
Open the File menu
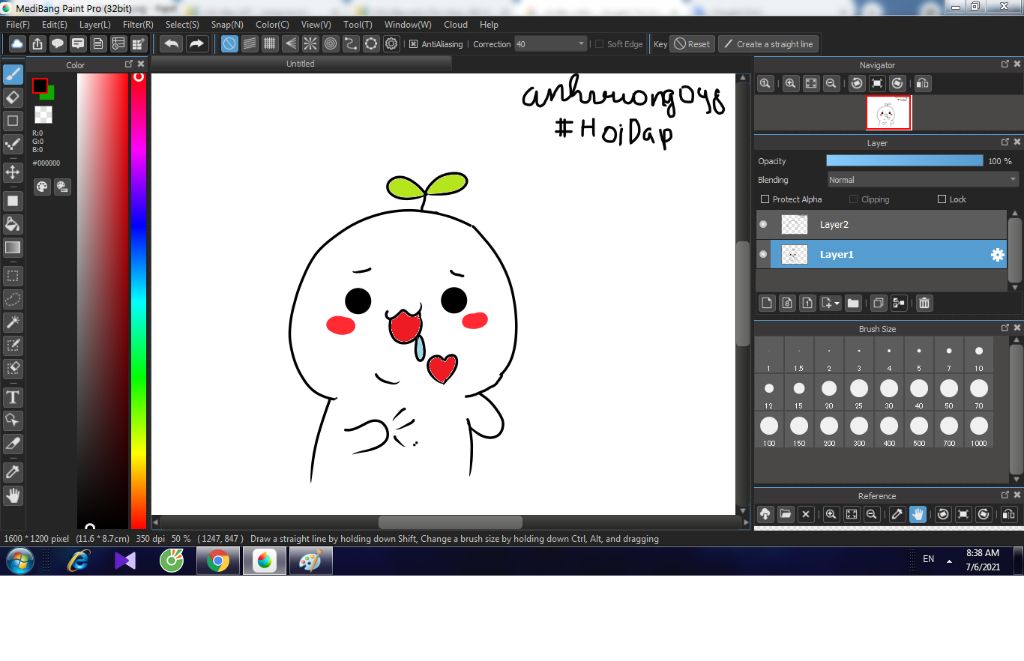pyautogui.click(x=18, y=24)
